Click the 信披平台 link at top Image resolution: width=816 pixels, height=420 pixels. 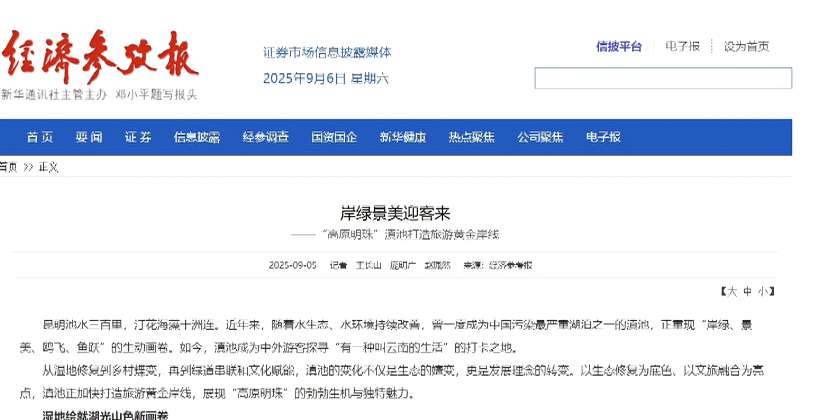click(619, 46)
